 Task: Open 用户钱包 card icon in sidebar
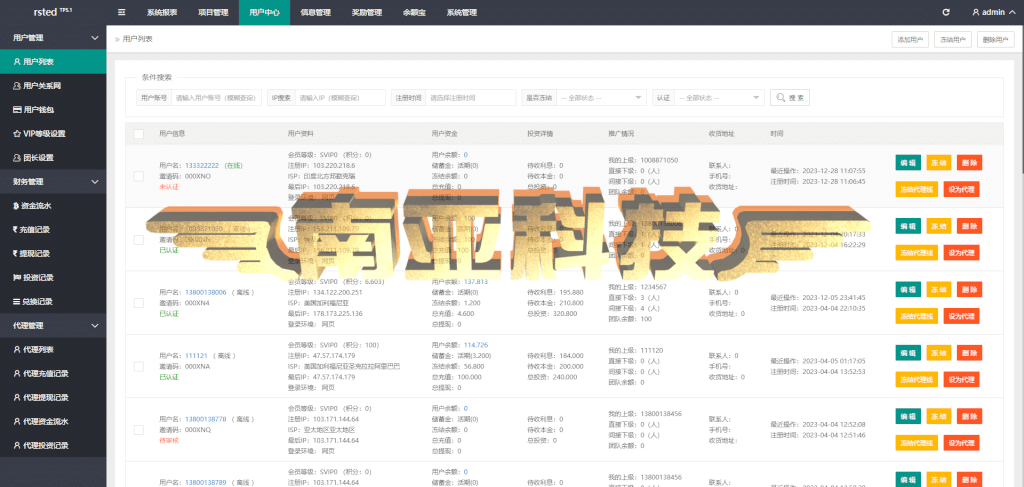point(17,110)
